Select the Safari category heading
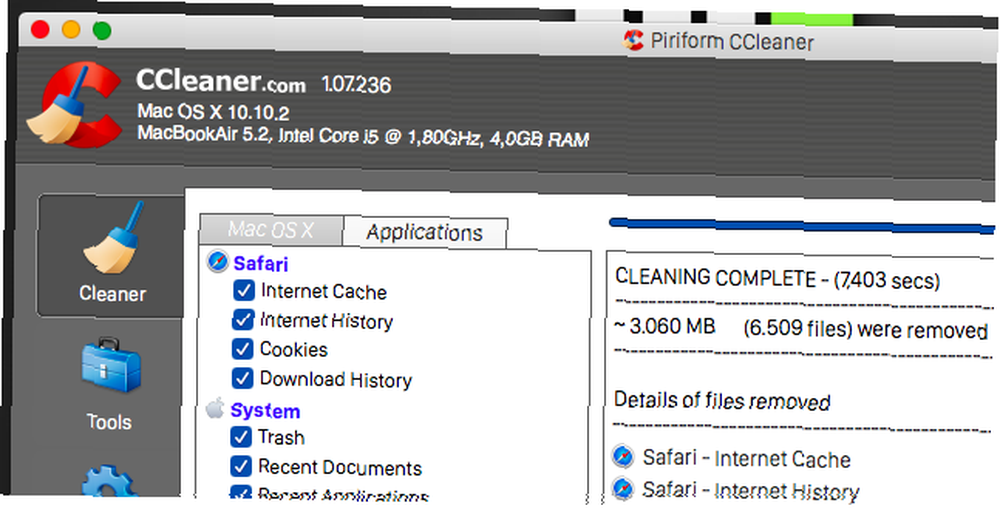Screen dimensions: 1000x514 click(x=261, y=263)
